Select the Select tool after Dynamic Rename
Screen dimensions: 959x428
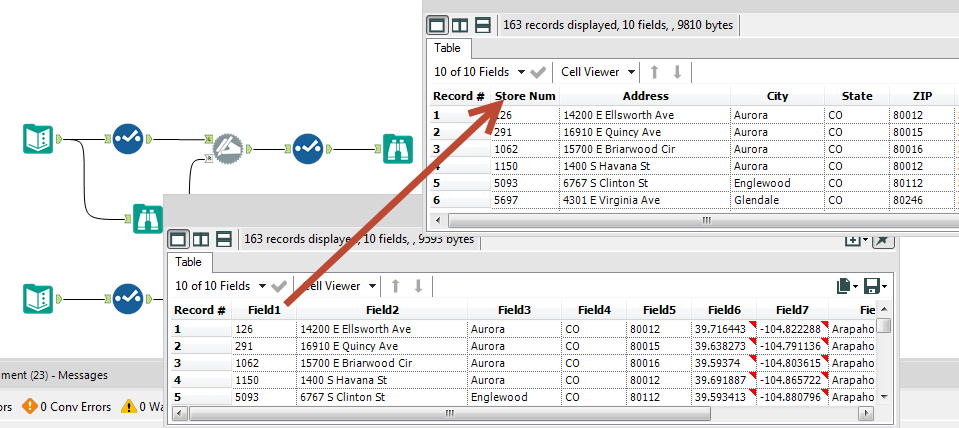click(308, 149)
